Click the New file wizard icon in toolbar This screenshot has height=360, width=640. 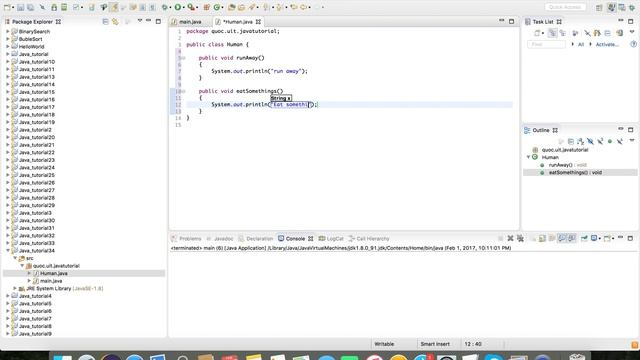click(7, 7)
